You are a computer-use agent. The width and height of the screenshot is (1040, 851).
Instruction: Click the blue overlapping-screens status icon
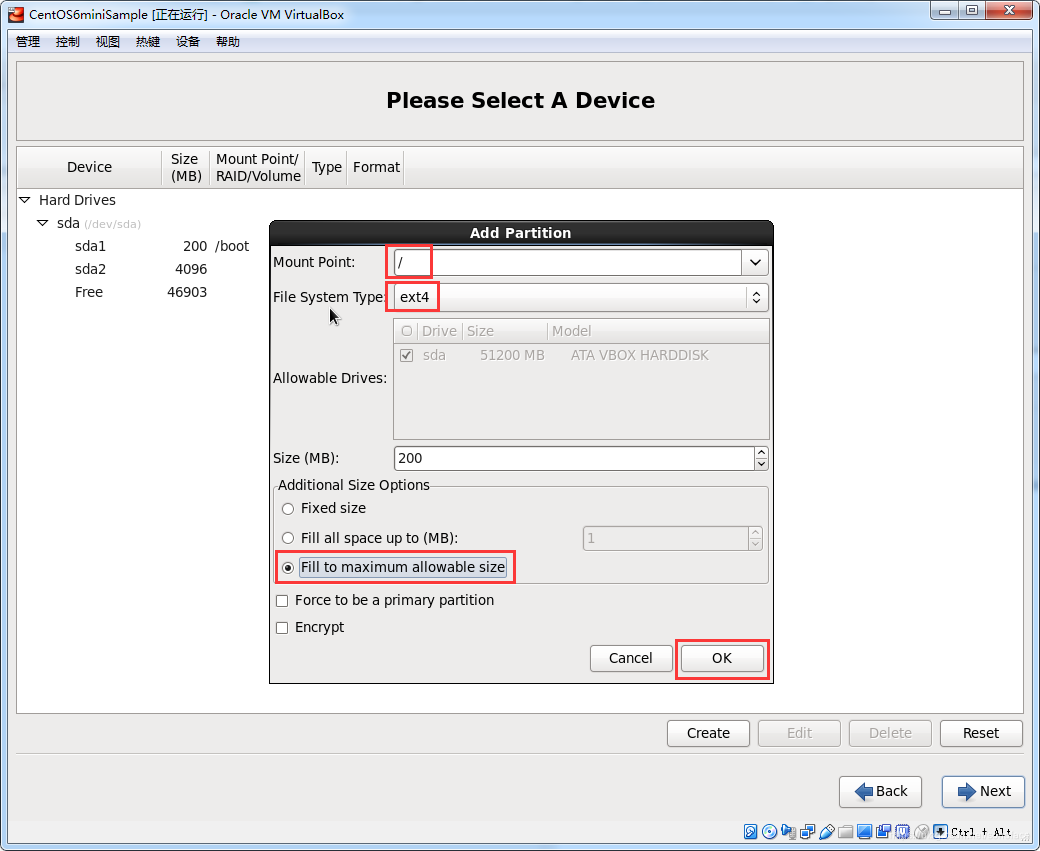883,832
